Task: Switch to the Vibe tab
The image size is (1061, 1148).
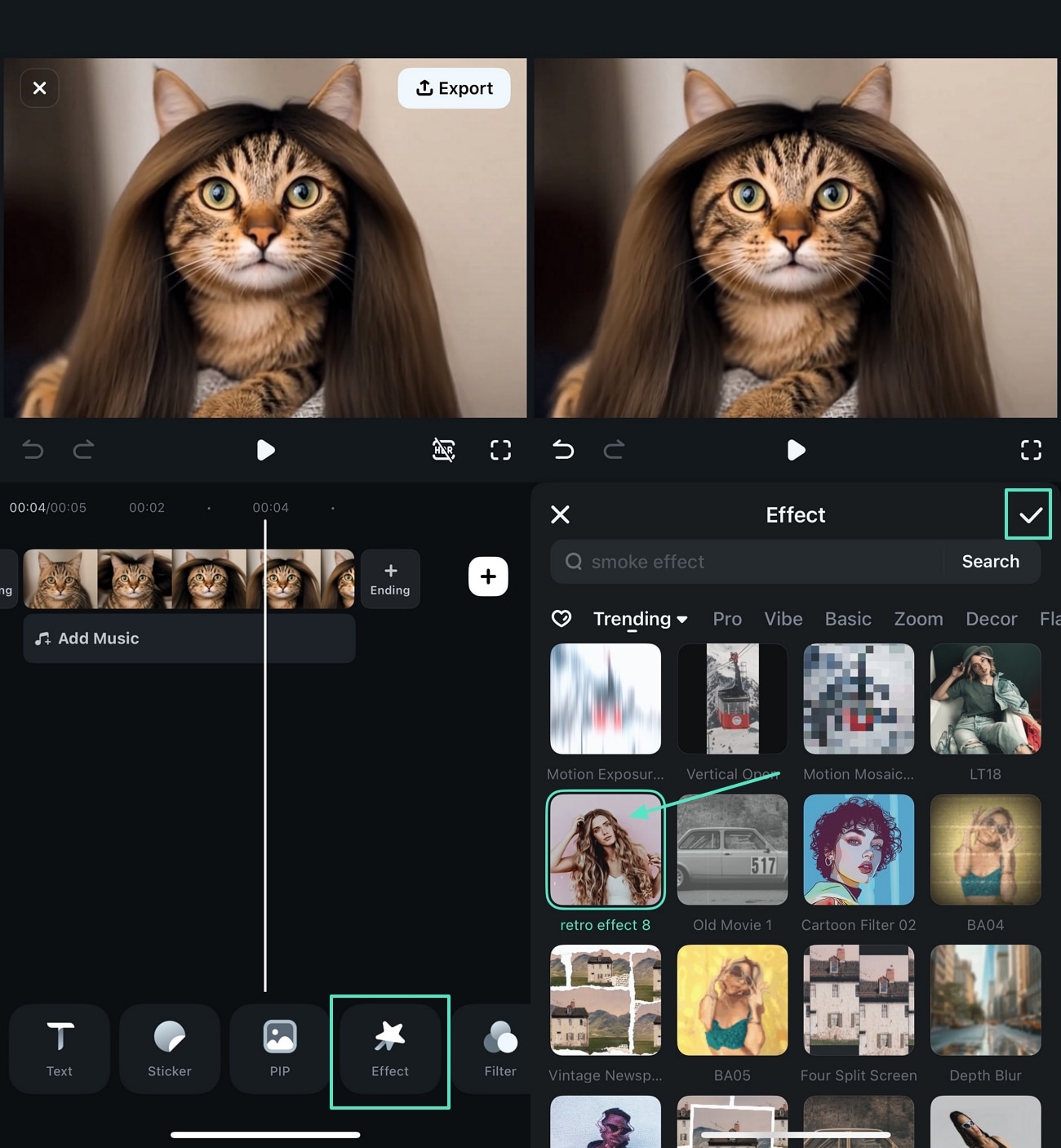Action: click(x=784, y=619)
